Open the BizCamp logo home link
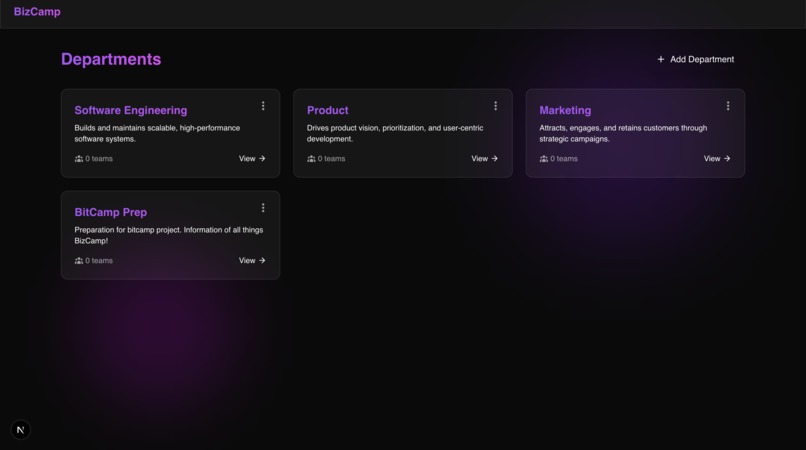The width and height of the screenshot is (806, 450). 37,11
